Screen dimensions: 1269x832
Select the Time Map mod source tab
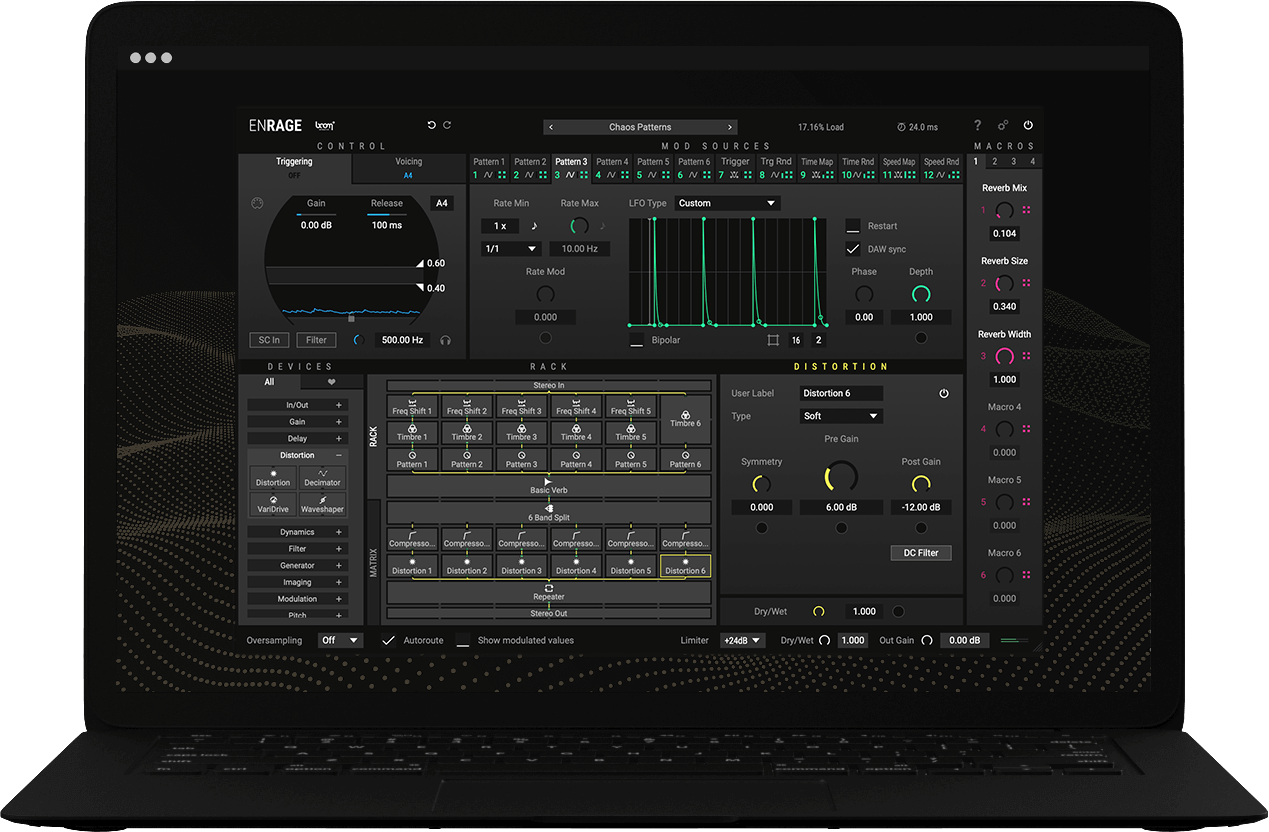point(817,168)
